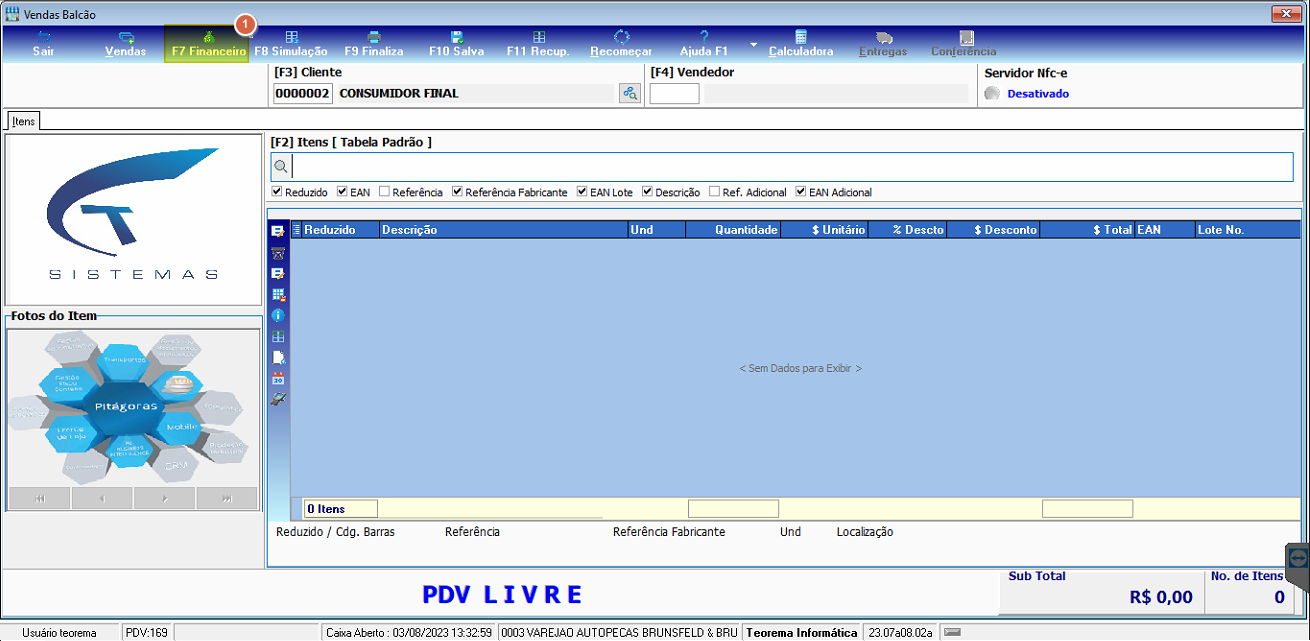Open the grid menu icon left of Reduzido
Viewport: 1310px width, 641px height.
point(296,230)
